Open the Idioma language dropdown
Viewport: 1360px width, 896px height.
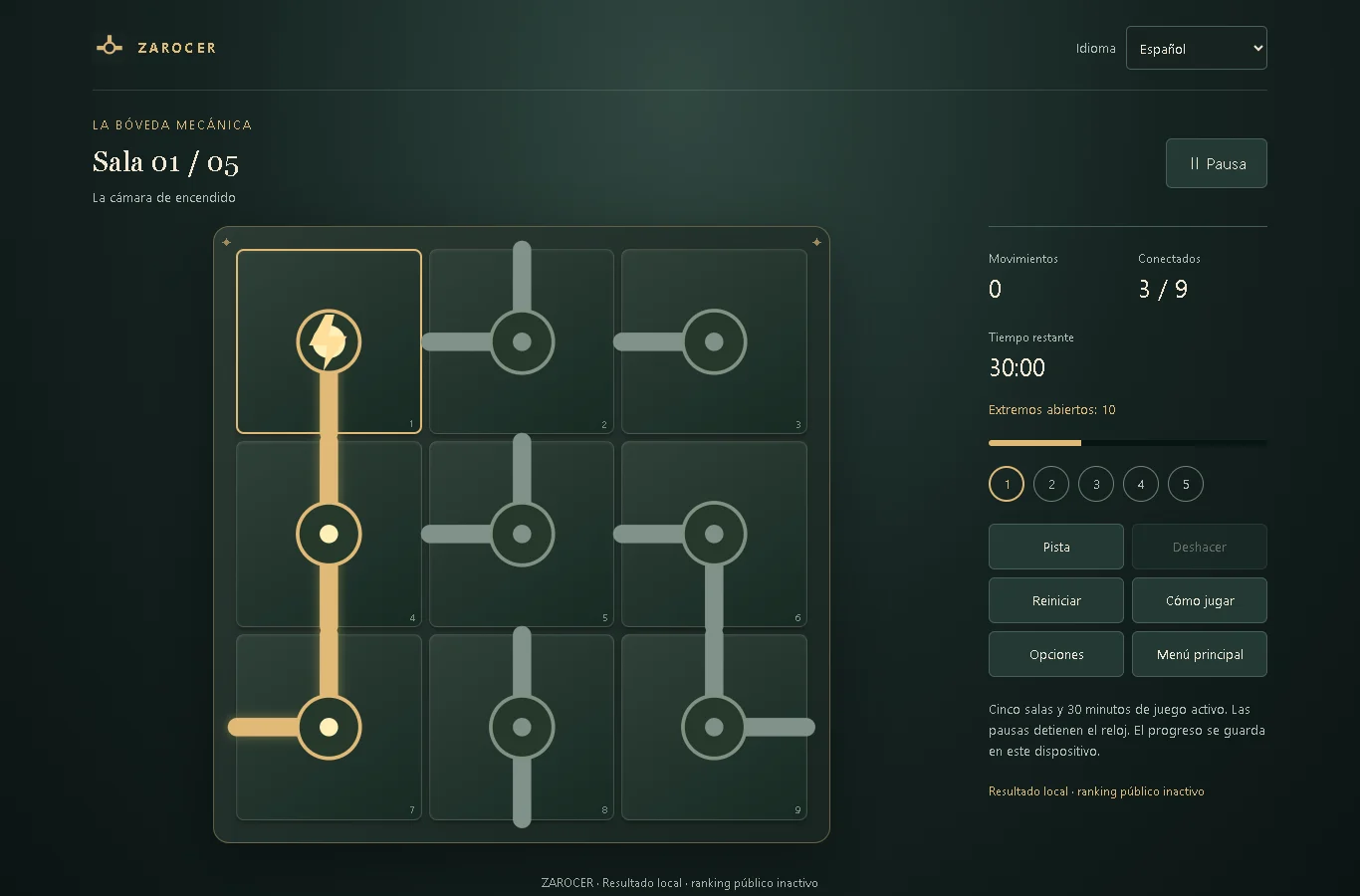[1196, 48]
